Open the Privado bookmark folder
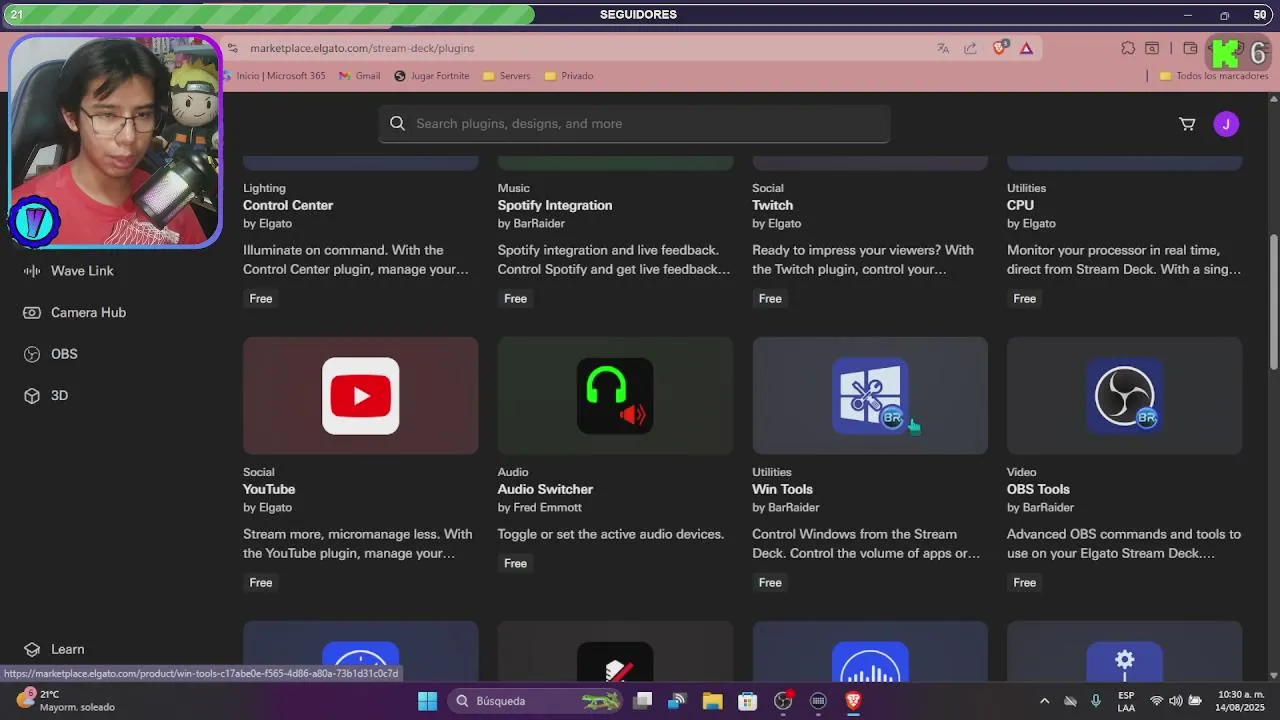 click(x=569, y=76)
